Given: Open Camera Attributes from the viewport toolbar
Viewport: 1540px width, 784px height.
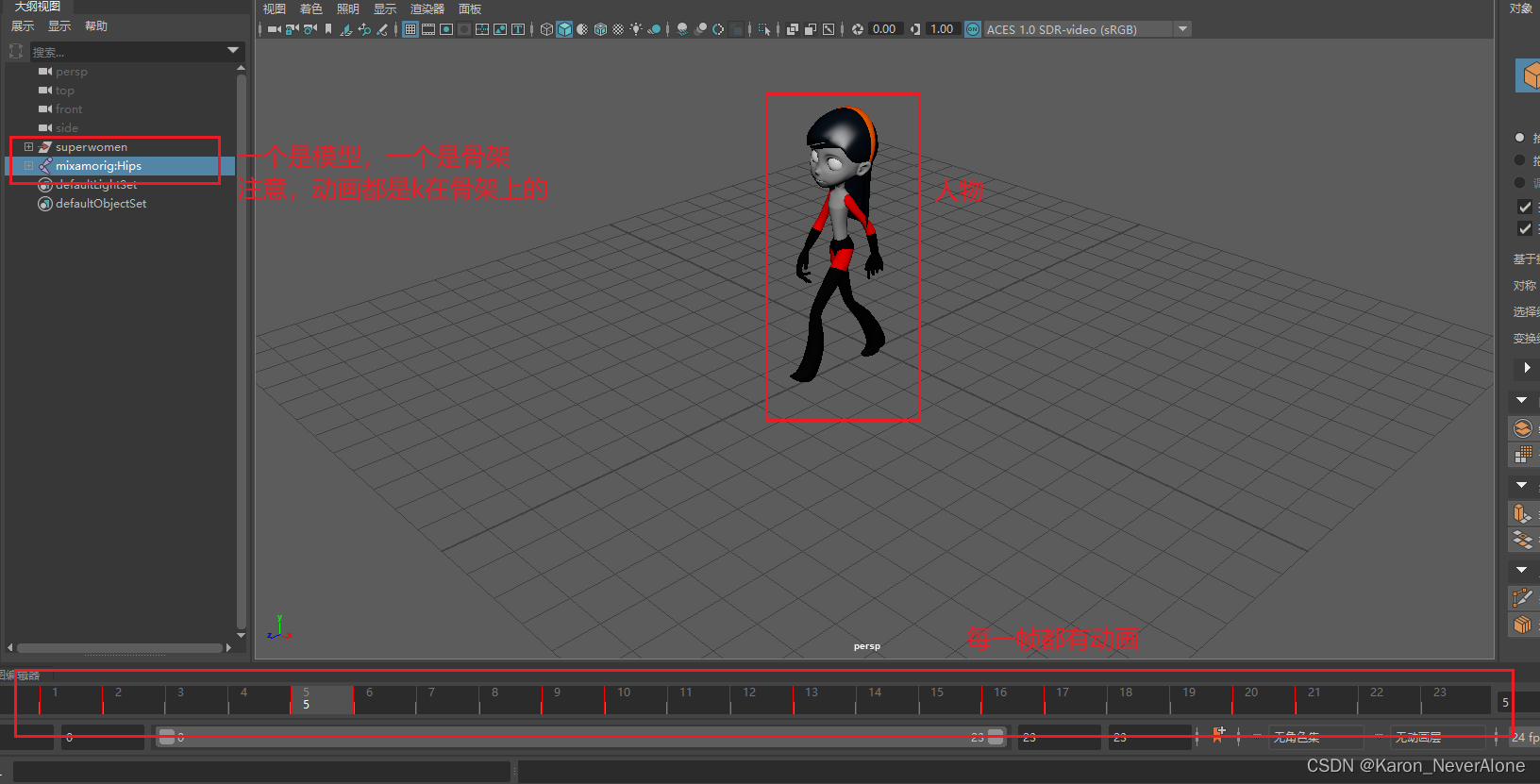Looking at the screenshot, I should (310, 29).
